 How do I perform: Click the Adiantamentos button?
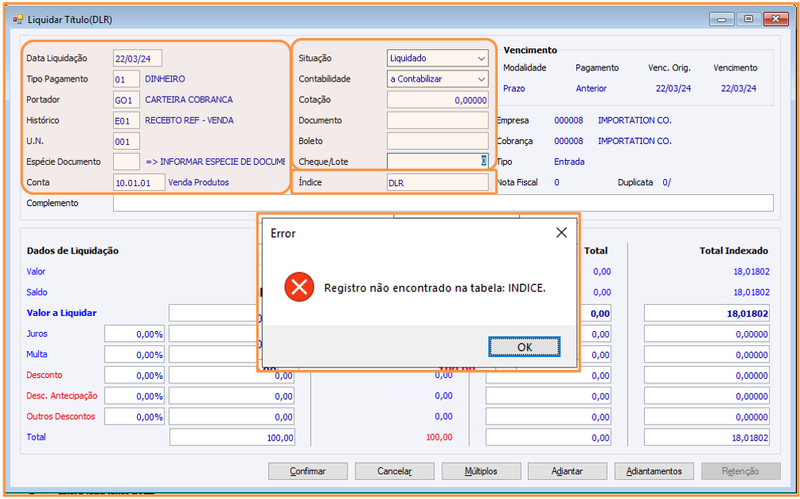[654, 471]
